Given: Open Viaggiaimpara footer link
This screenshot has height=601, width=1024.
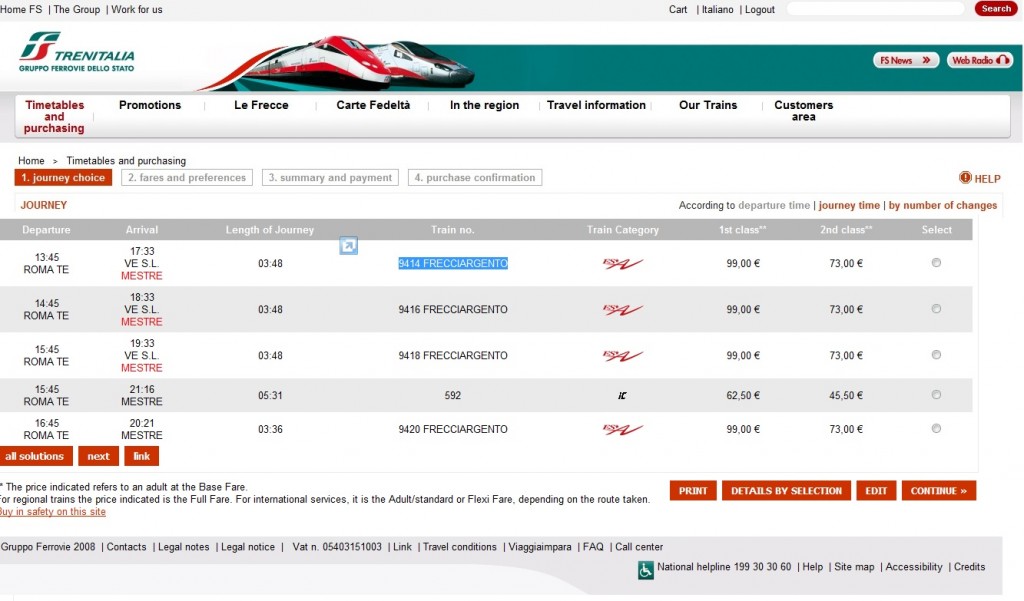Looking at the screenshot, I should (539, 547).
